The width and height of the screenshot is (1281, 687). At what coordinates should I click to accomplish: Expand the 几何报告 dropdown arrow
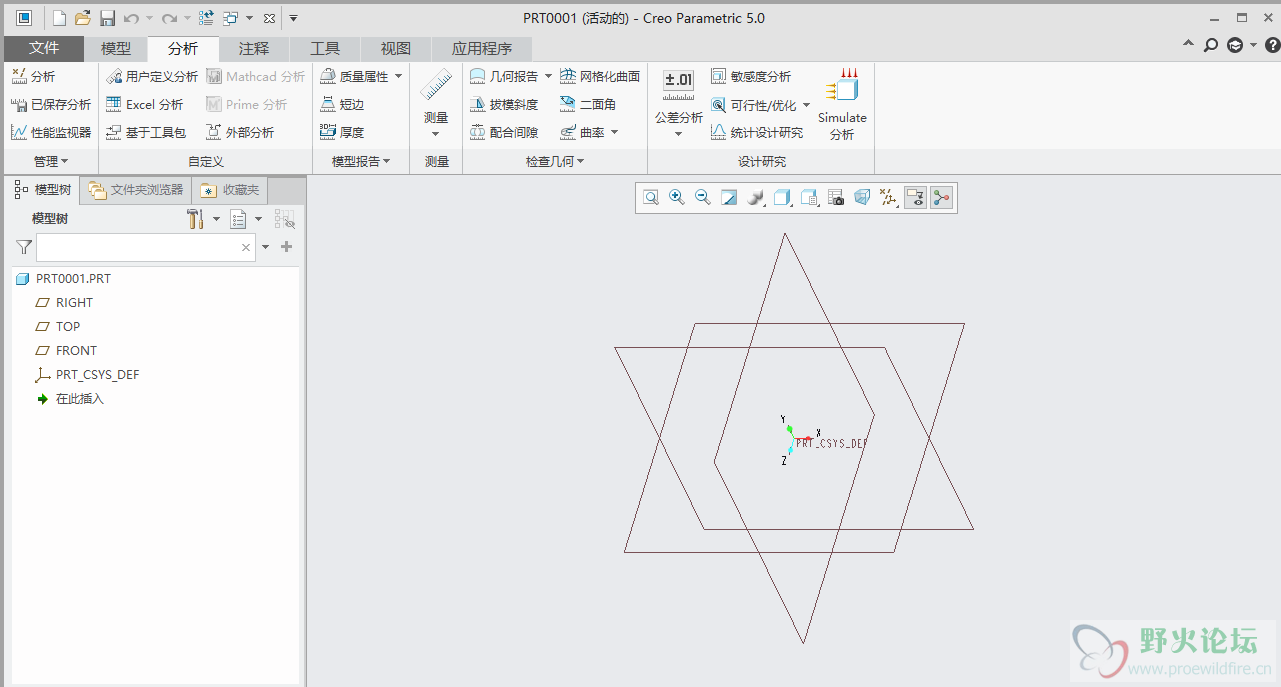pyautogui.click(x=548, y=76)
